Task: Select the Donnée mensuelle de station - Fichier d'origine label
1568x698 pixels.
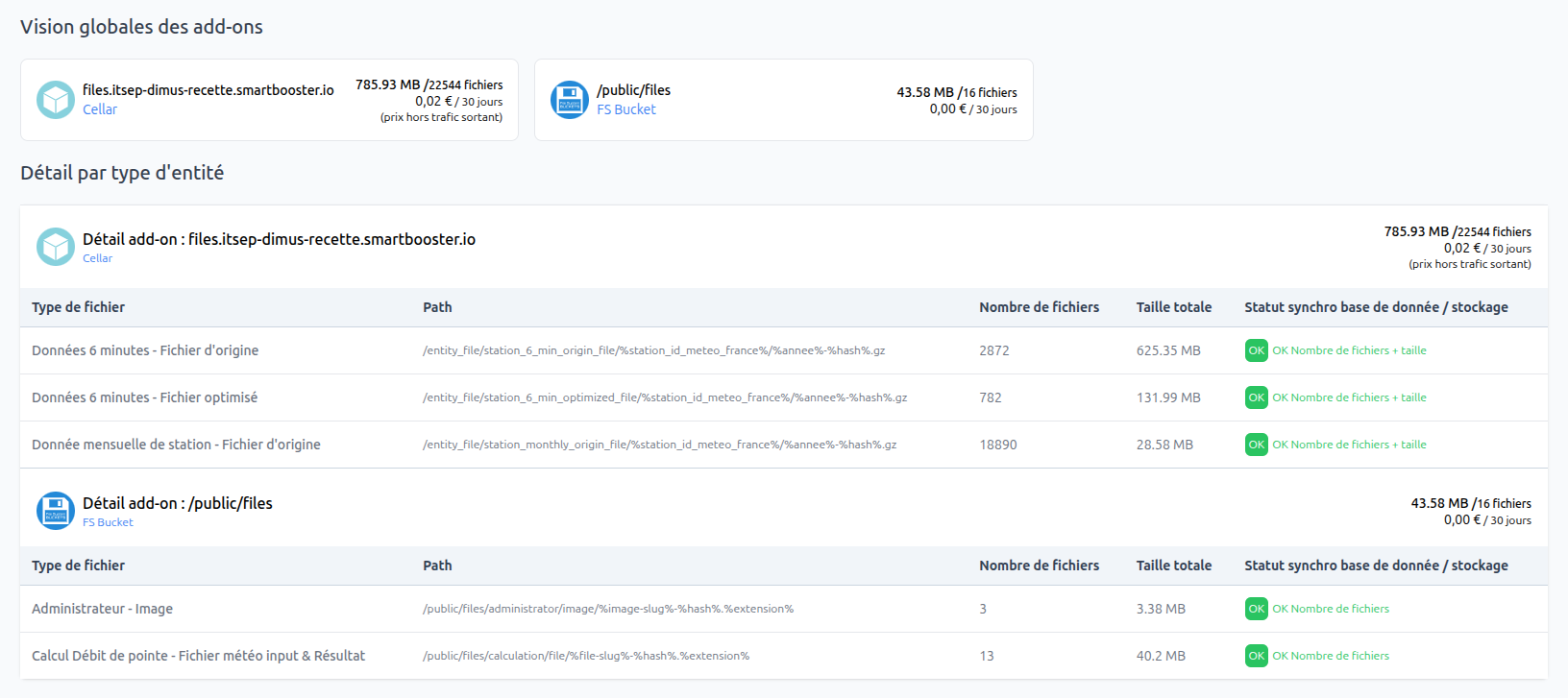Action: click(x=176, y=445)
